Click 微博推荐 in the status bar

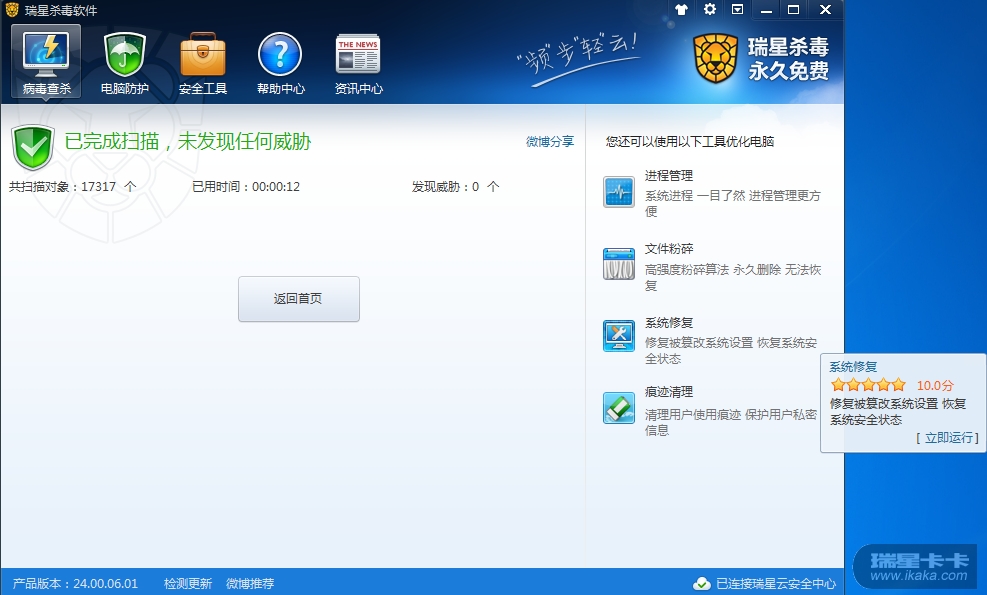point(250,584)
